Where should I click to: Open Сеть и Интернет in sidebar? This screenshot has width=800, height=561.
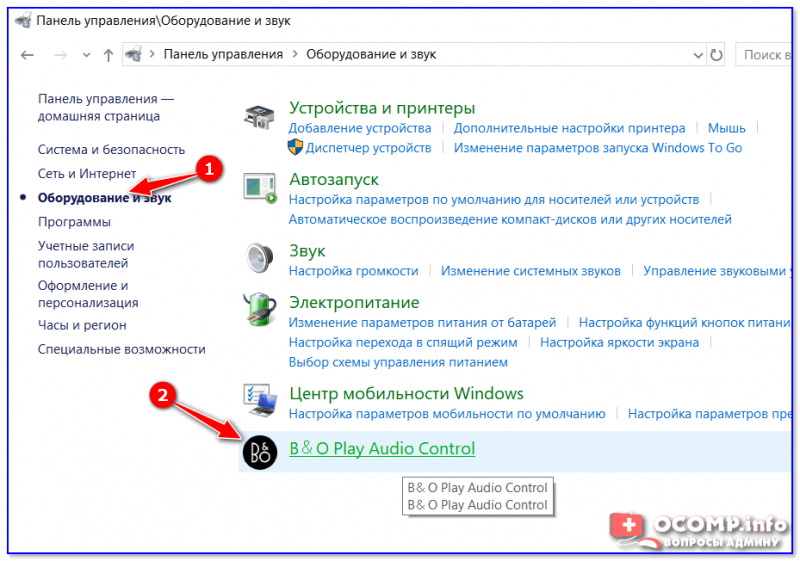point(88,173)
